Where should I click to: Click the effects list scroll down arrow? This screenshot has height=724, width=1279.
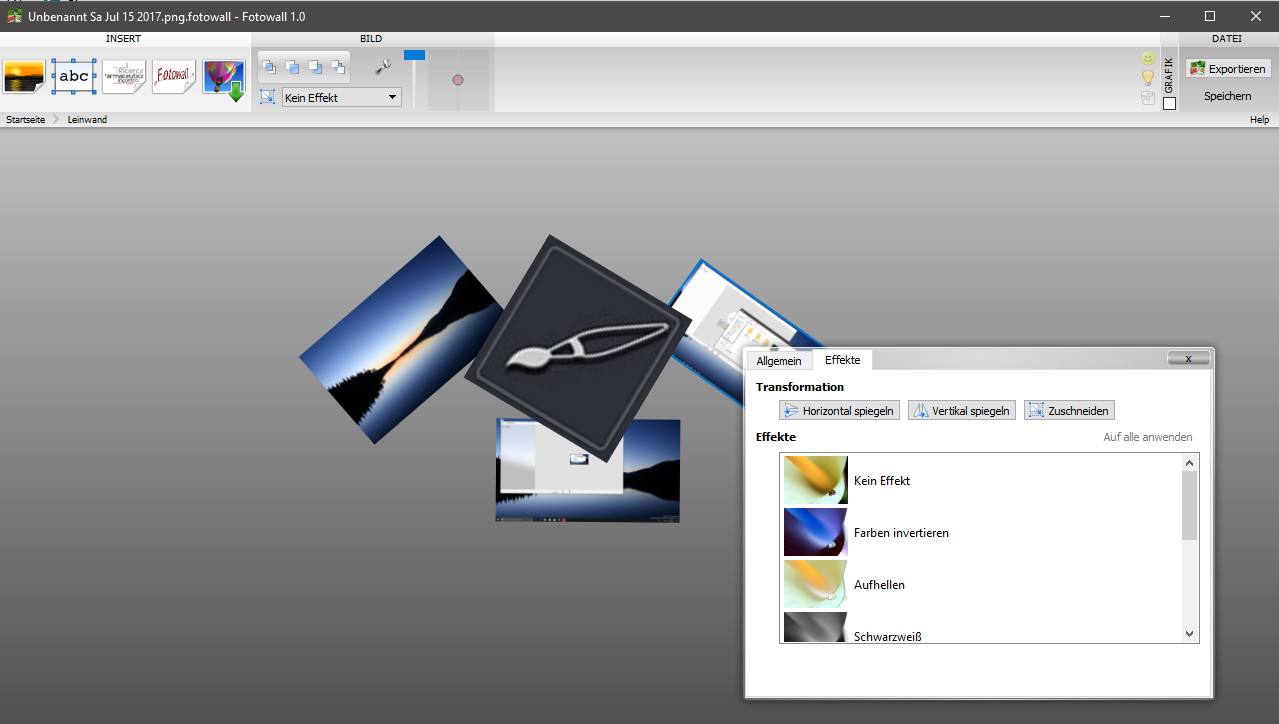click(x=1189, y=634)
